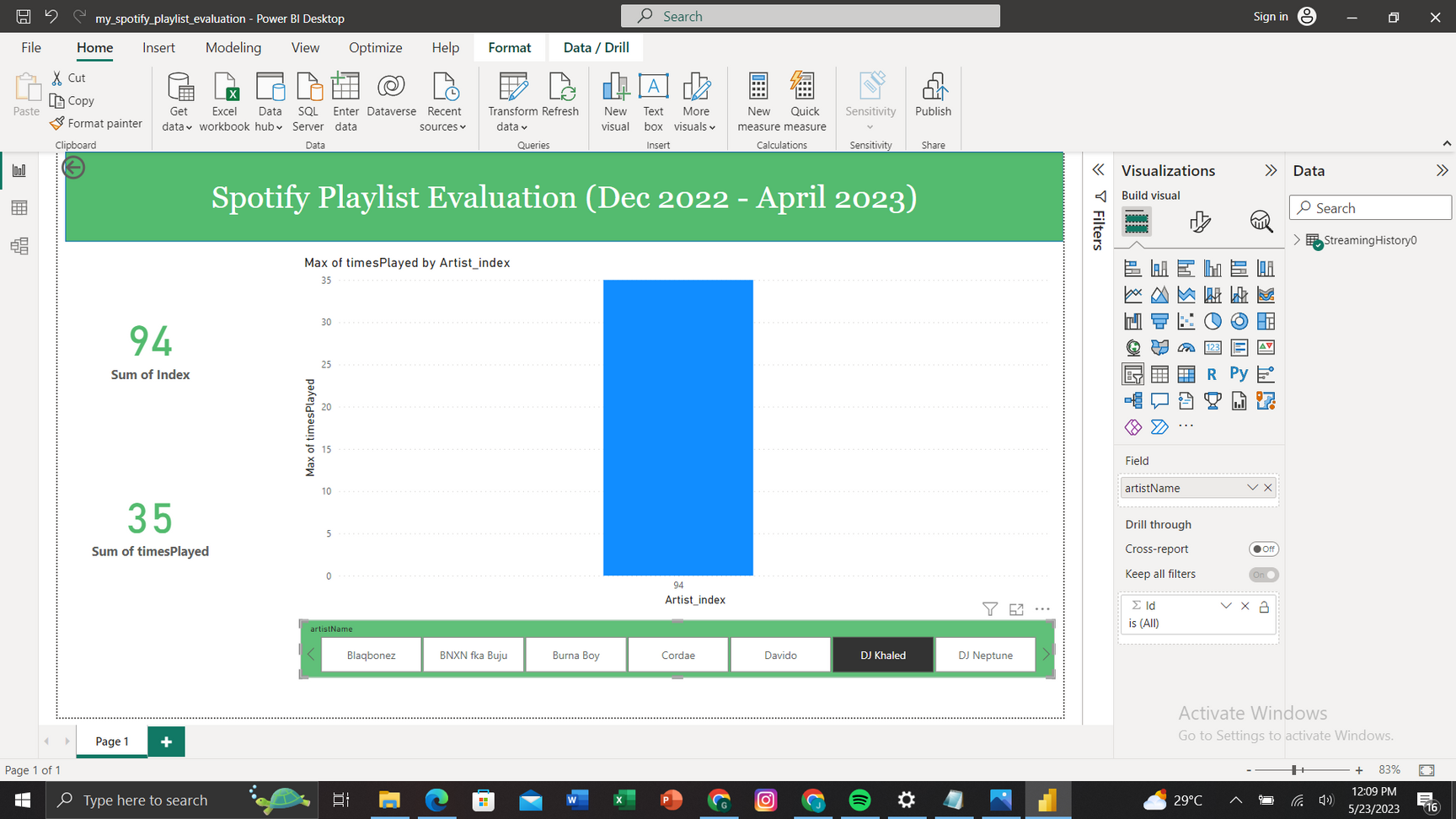The width and height of the screenshot is (1456, 819).
Task: Lock the Id drill-through filter
Action: pyautogui.click(x=1264, y=606)
